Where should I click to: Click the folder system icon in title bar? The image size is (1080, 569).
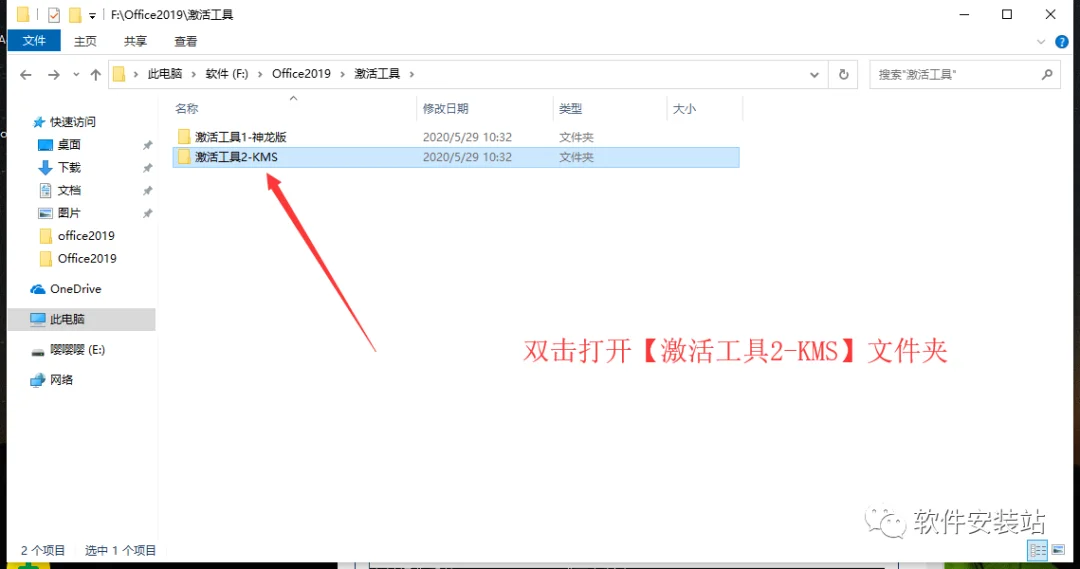point(23,14)
